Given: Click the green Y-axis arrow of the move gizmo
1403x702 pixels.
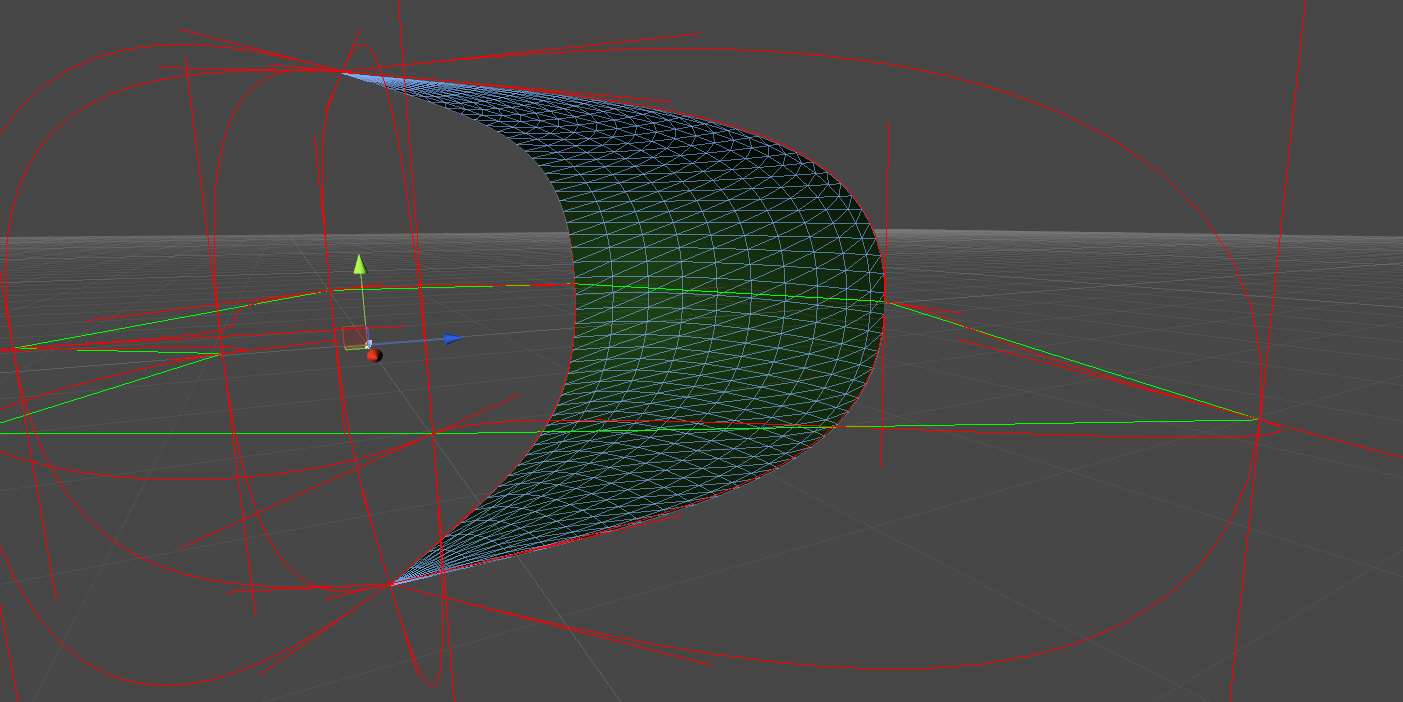Looking at the screenshot, I should coord(360,264).
